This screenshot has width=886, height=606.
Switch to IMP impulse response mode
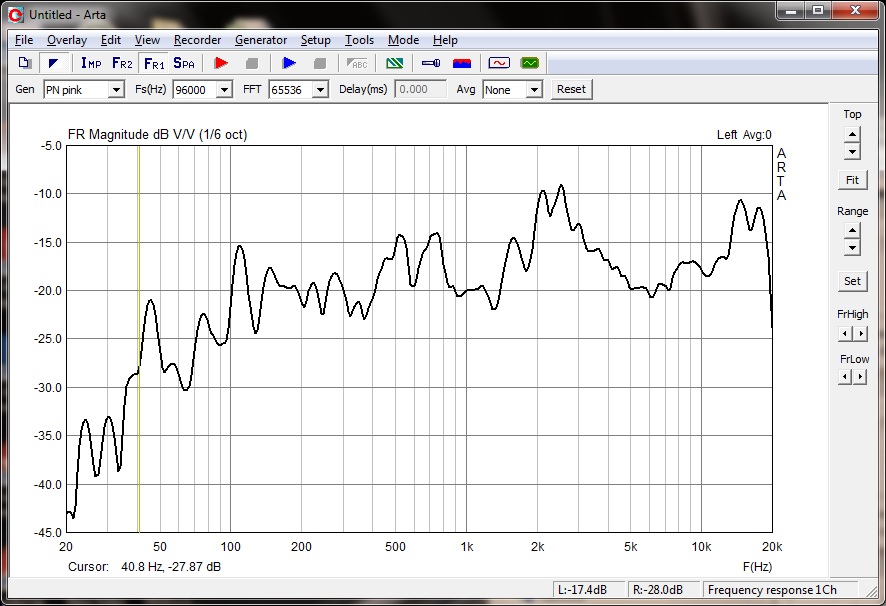point(91,63)
